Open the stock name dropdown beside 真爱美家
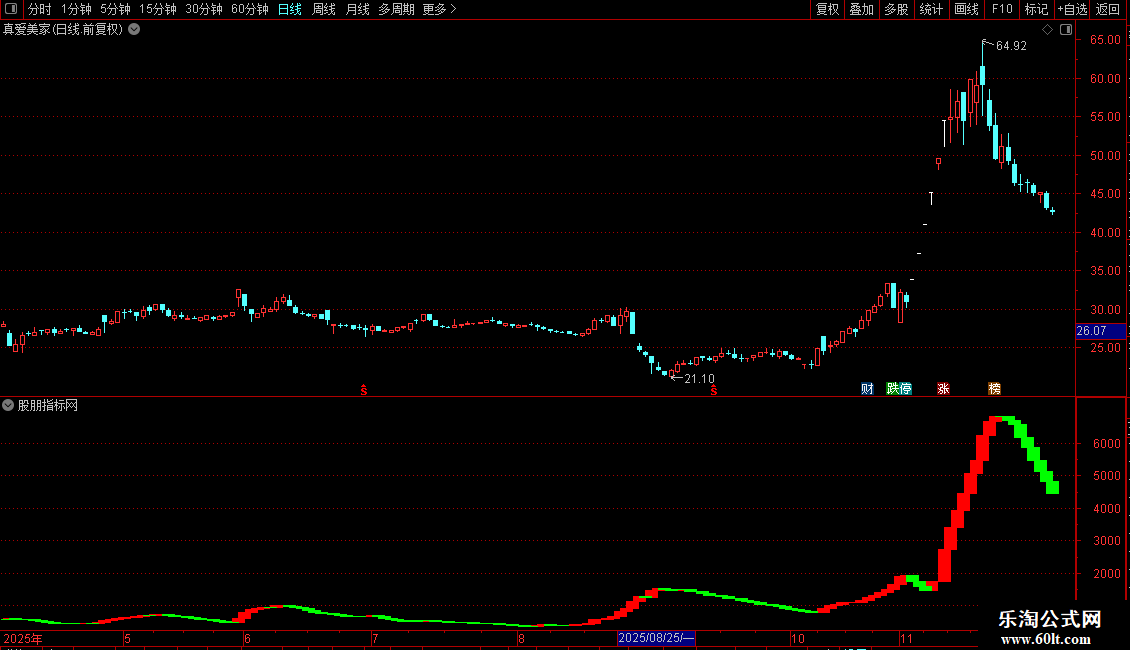The height and width of the screenshot is (650, 1130). coord(134,30)
